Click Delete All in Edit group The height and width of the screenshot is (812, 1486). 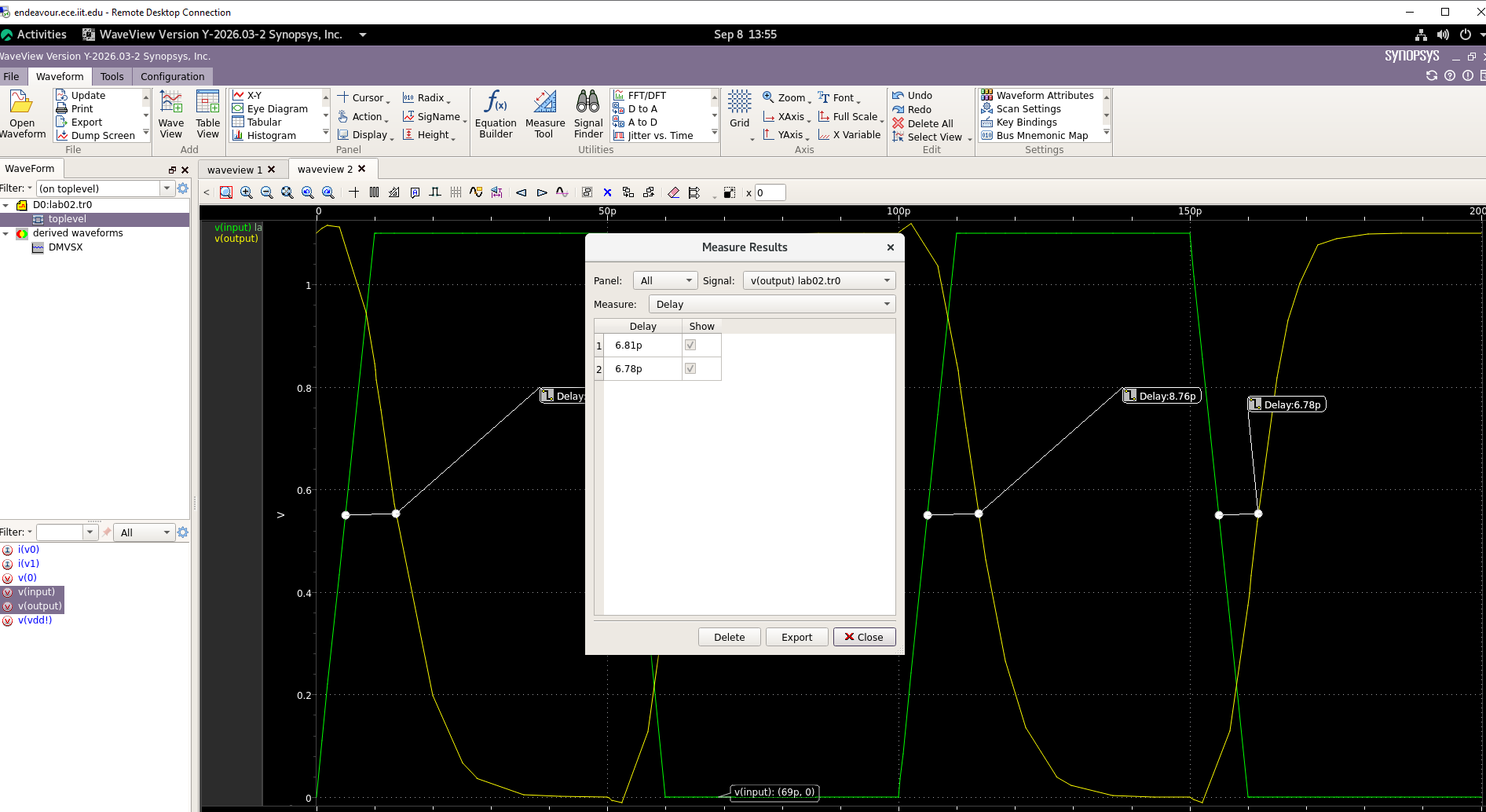click(922, 123)
